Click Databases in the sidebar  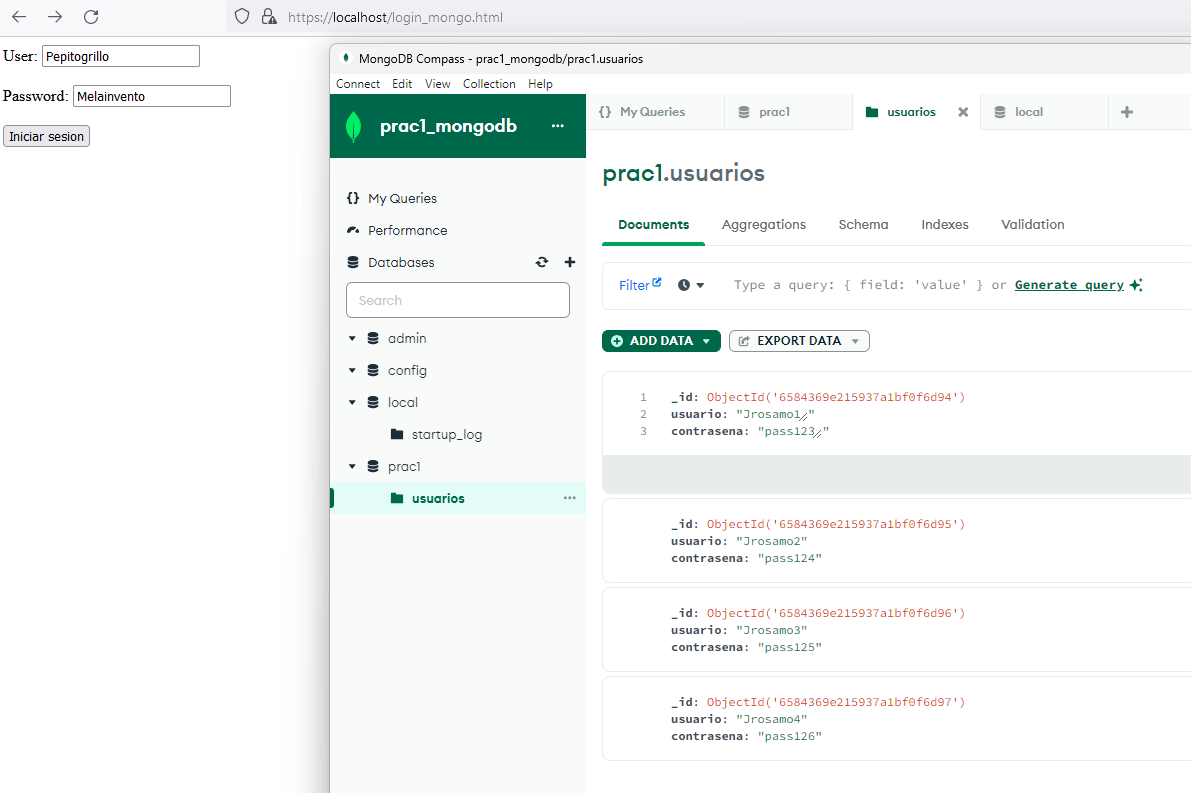(401, 262)
